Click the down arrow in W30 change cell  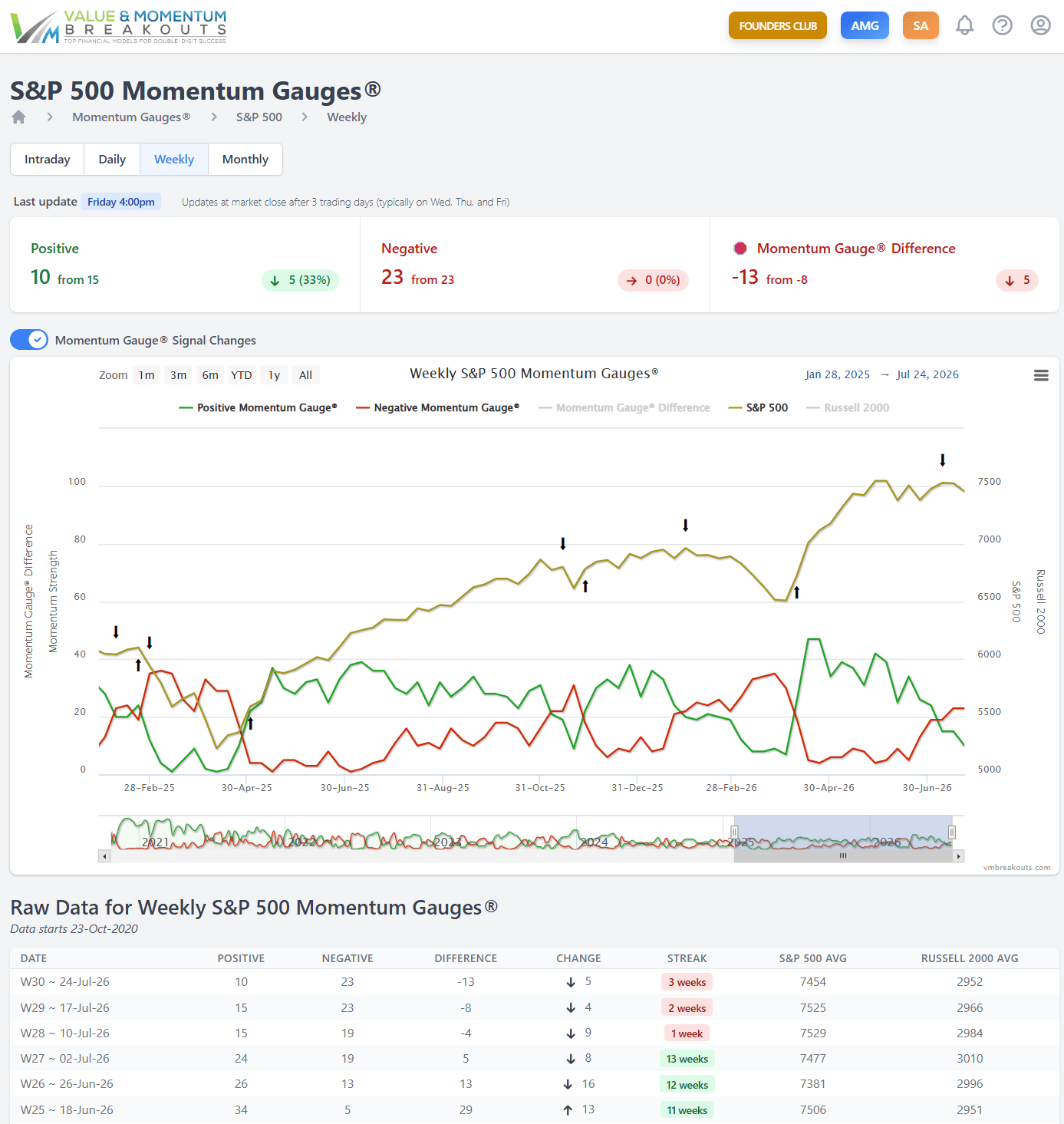(571, 982)
